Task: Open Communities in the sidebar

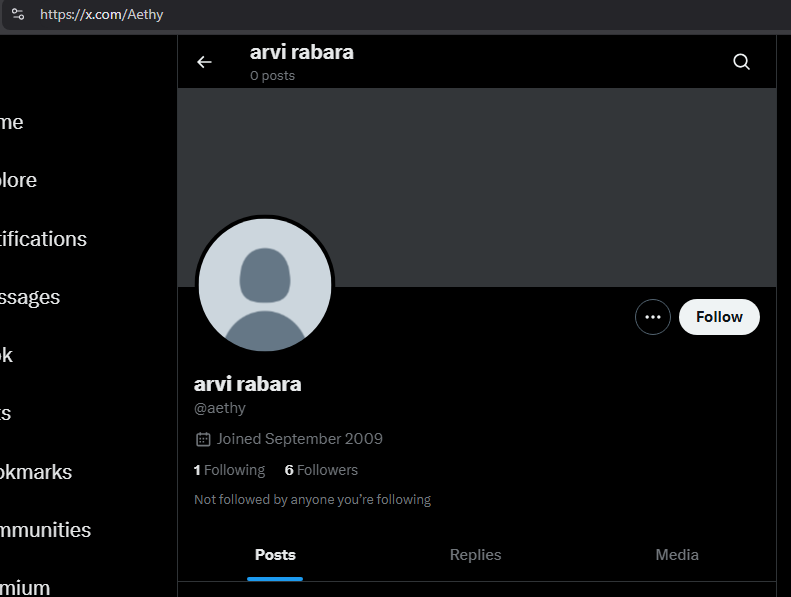Action: tap(45, 530)
